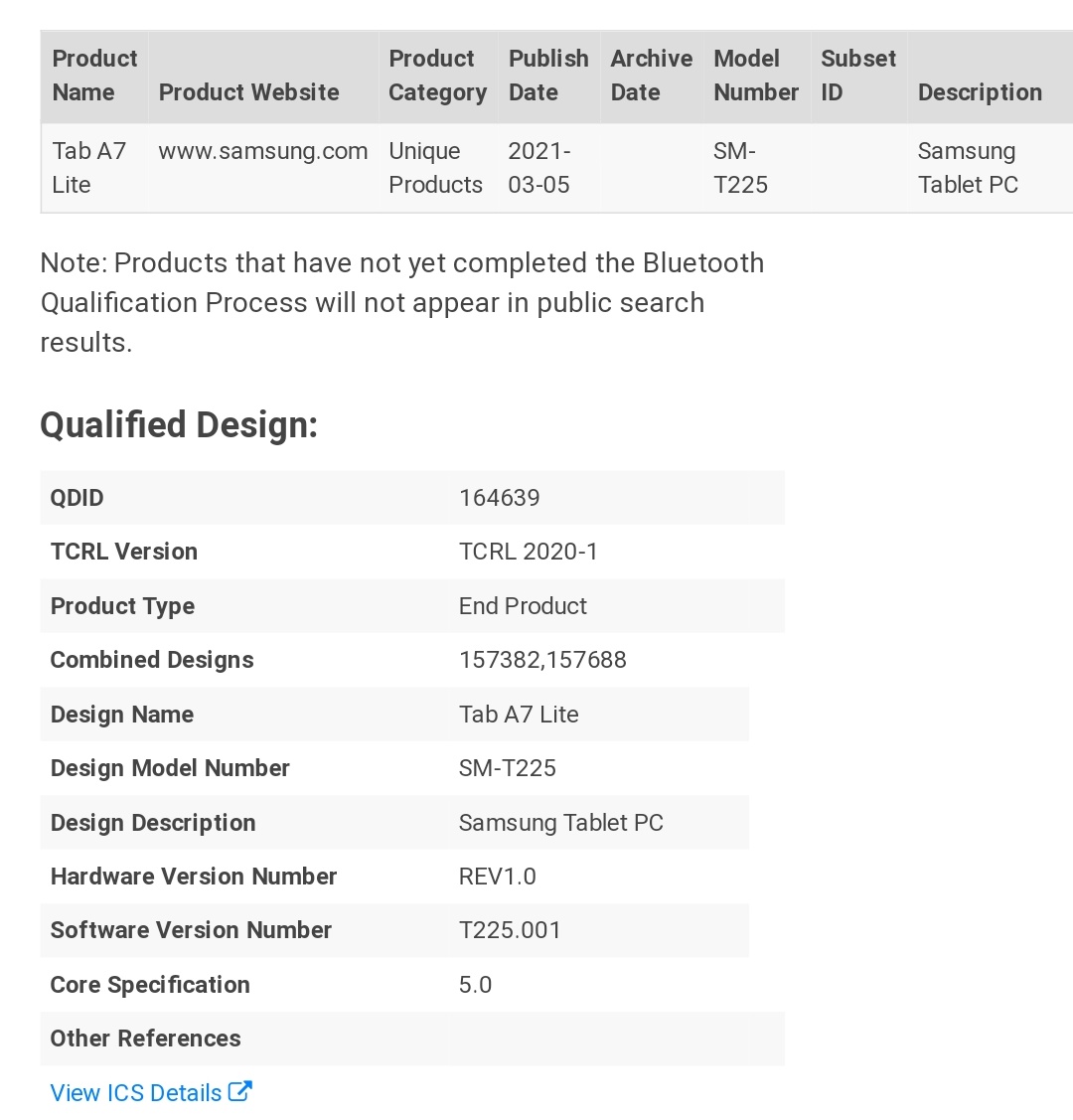Click the Model Number column header
The width and height of the screenshot is (1073, 1120).
[756, 75]
